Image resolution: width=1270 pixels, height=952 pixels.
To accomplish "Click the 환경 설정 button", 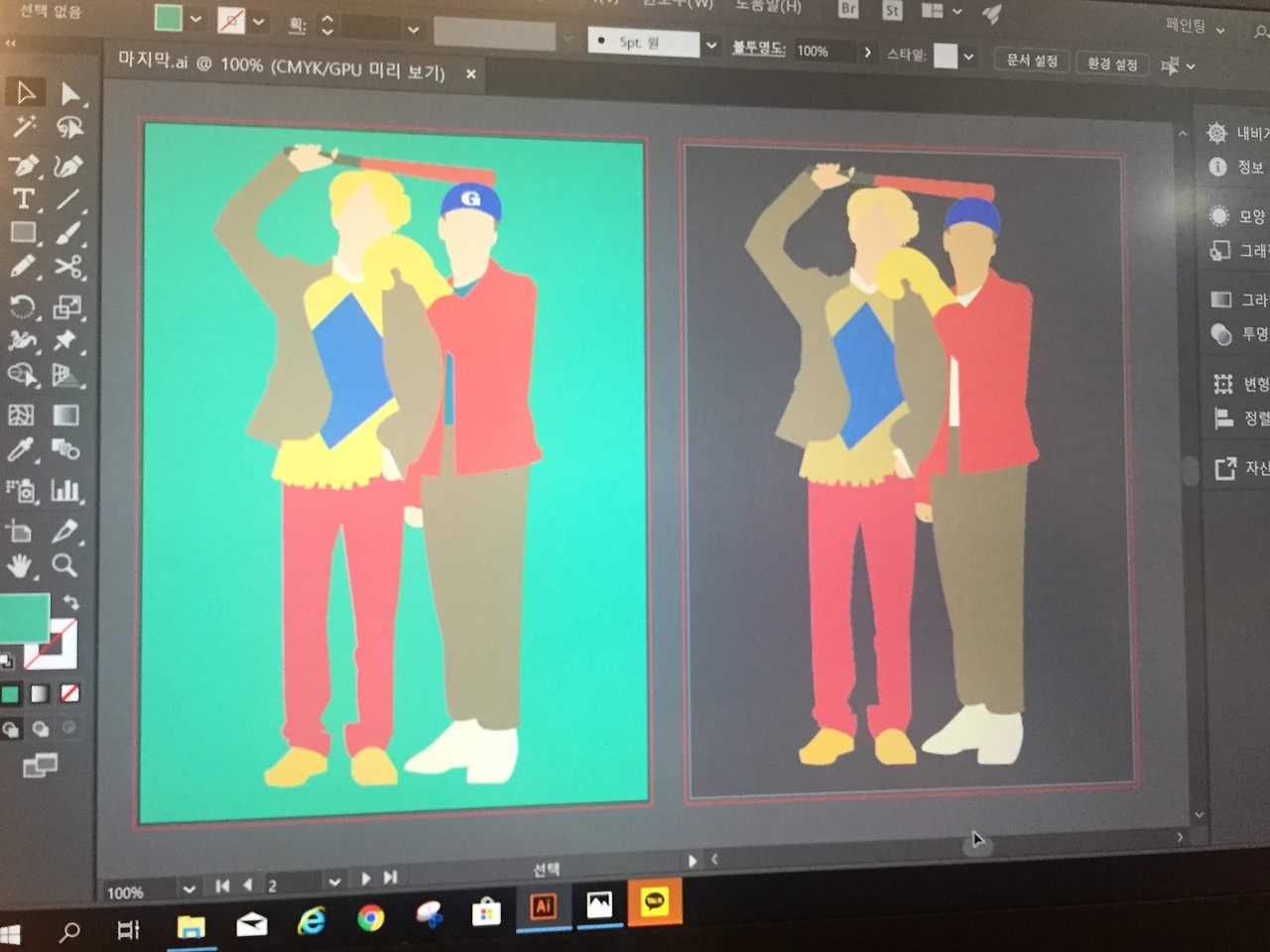I will [x=1112, y=64].
